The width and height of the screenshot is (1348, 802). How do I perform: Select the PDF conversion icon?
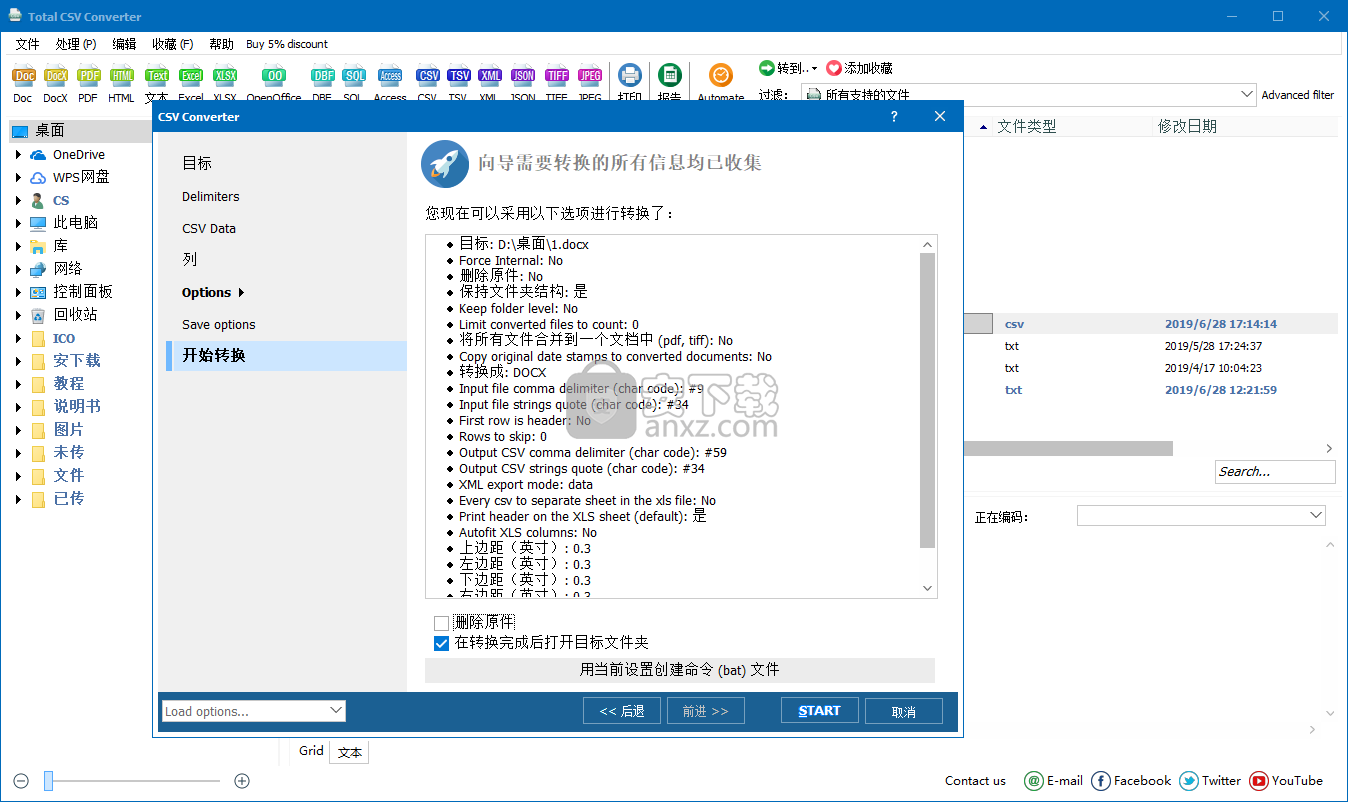click(x=89, y=75)
